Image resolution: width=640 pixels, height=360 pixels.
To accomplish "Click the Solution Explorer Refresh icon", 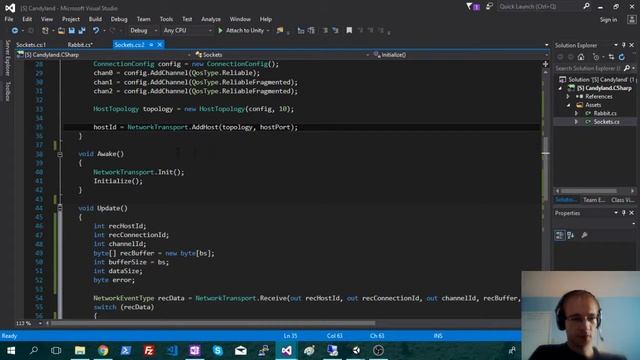I will pos(621,57).
